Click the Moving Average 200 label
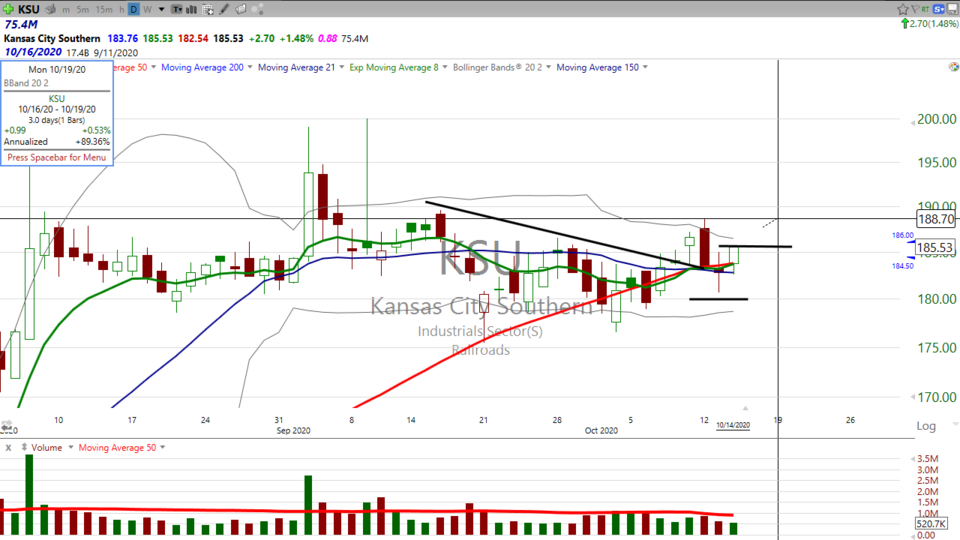960x540 pixels. coord(202,67)
